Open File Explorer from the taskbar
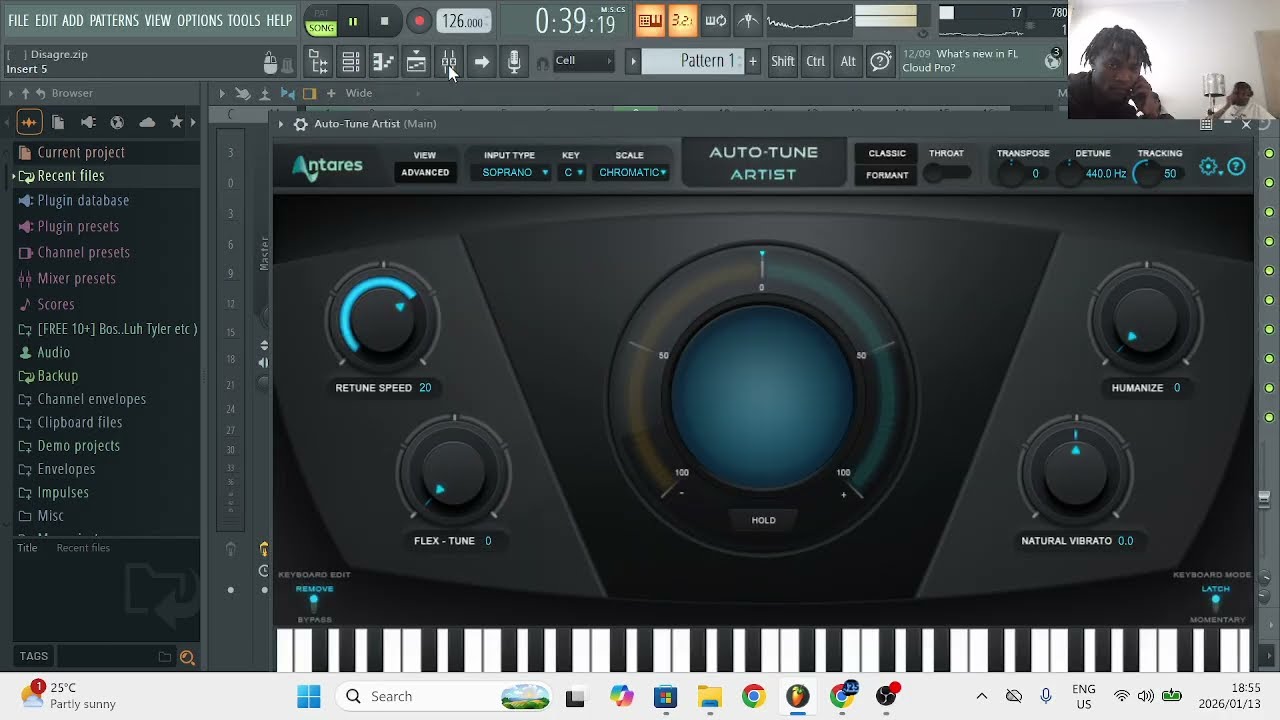Image resolution: width=1280 pixels, height=720 pixels. coord(709,696)
